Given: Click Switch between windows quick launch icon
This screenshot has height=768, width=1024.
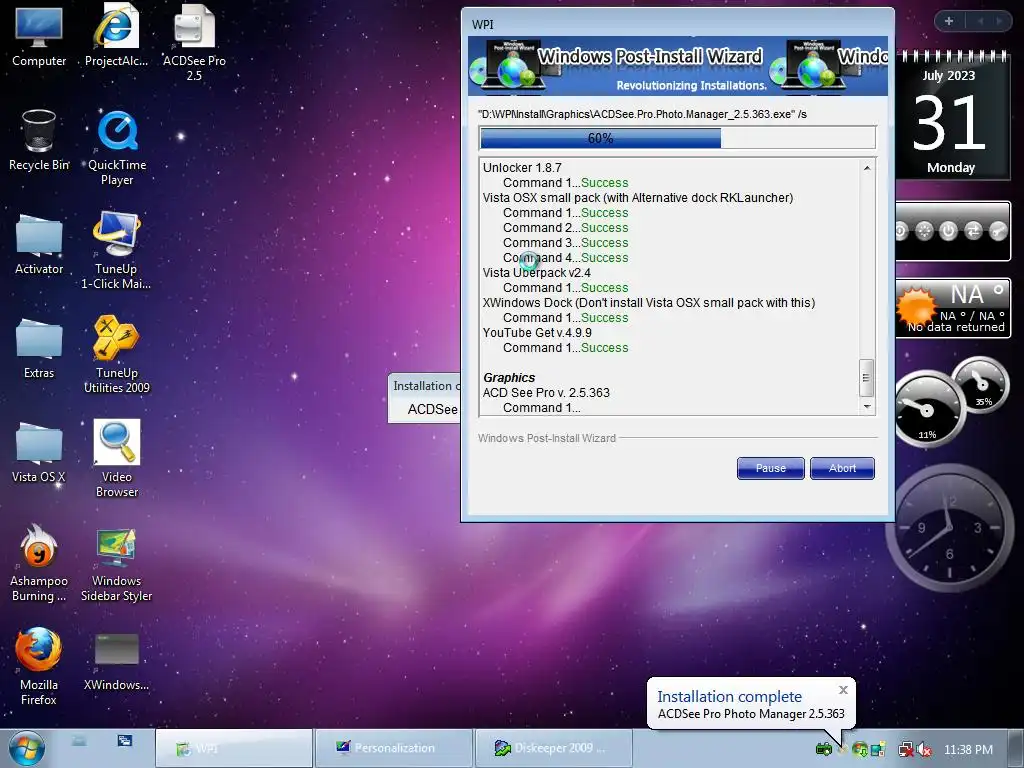Looking at the screenshot, I should [125, 741].
